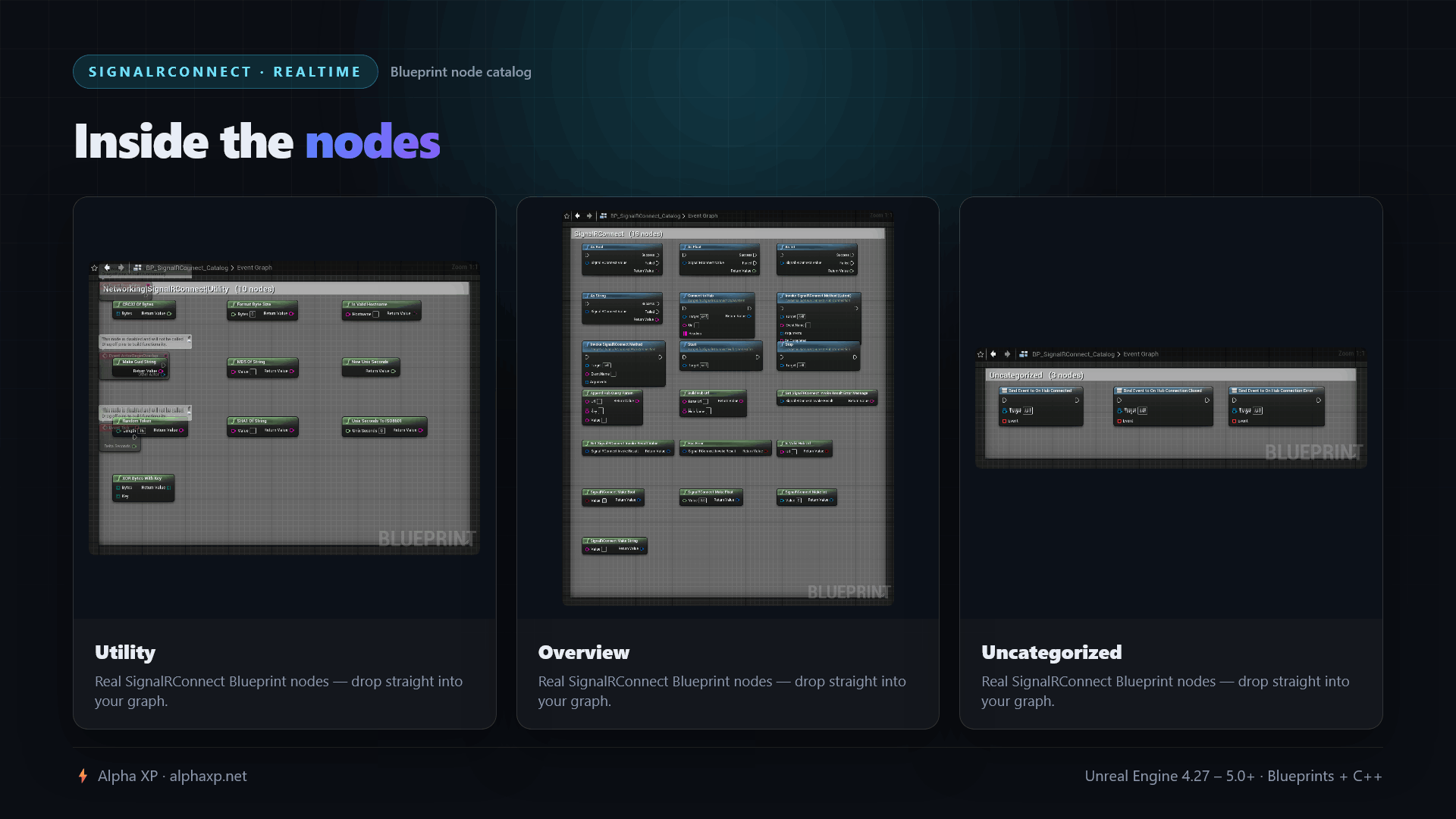This screenshot has height=819, width=1456.
Task: Click BP_SignalRConnect_Catalog breadcrumb in Uncategorized graph
Action: 1073,354
